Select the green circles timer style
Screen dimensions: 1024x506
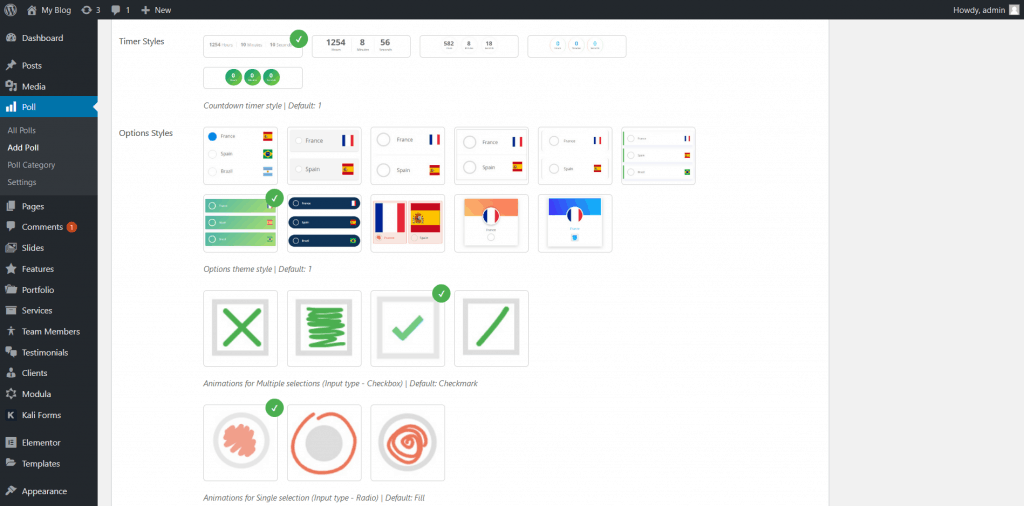click(x=252, y=77)
